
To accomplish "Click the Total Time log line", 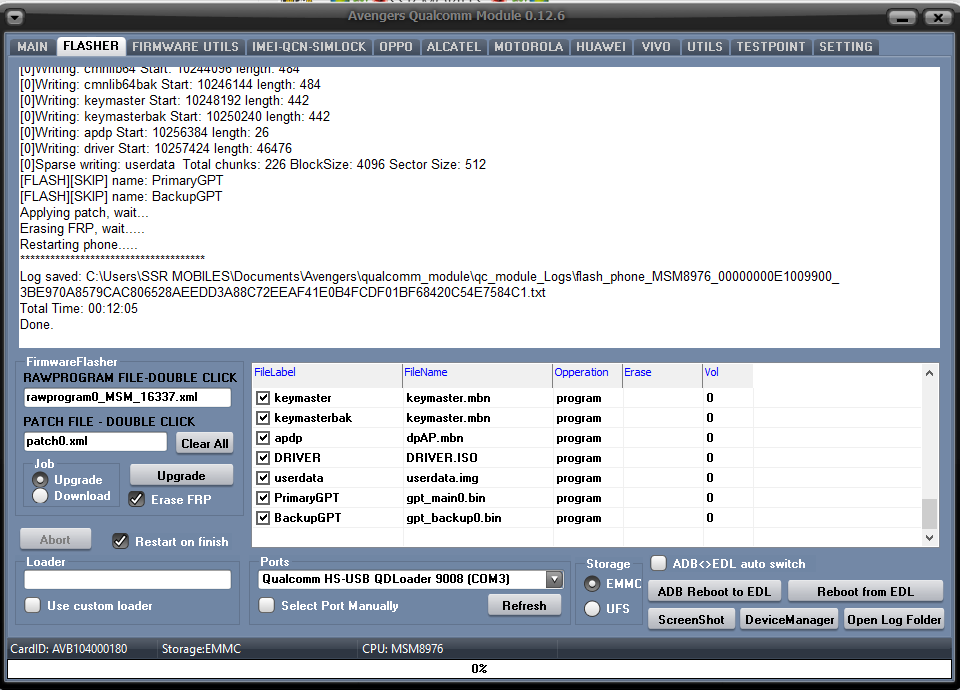I will coord(79,309).
